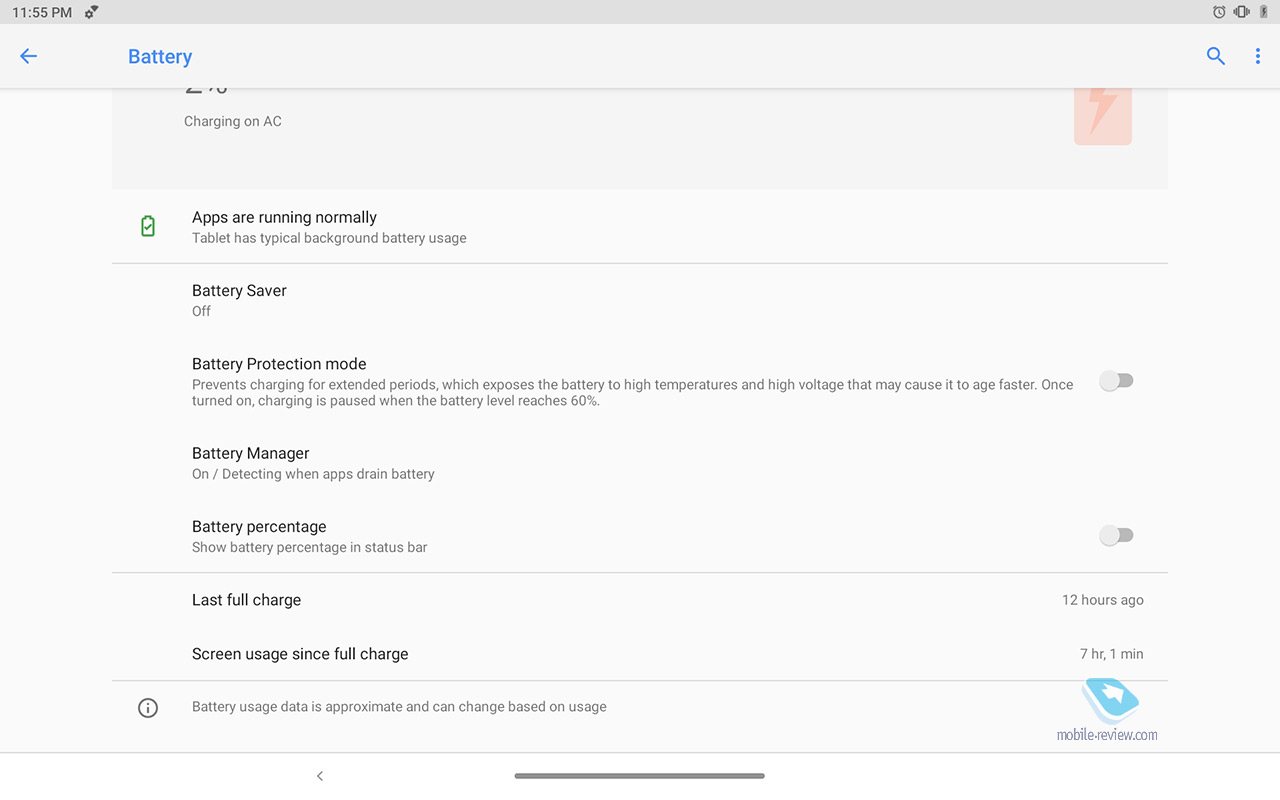Tap the Last full charge row

tap(639, 600)
